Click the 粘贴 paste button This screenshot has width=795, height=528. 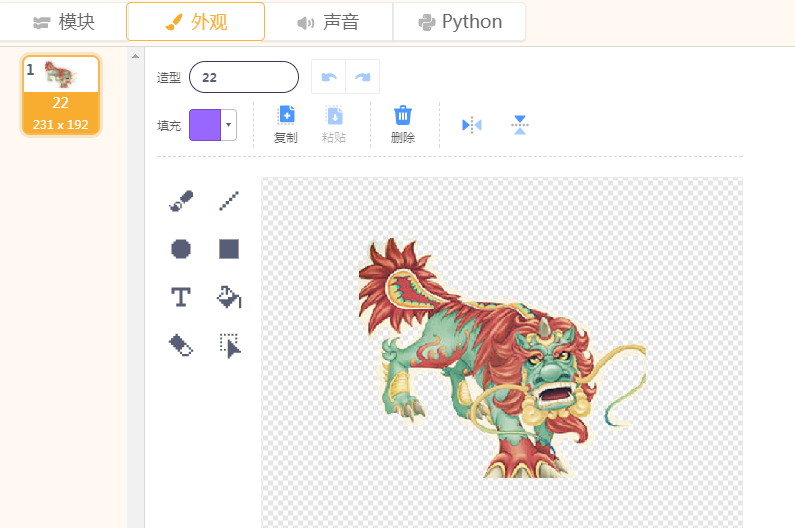point(334,125)
